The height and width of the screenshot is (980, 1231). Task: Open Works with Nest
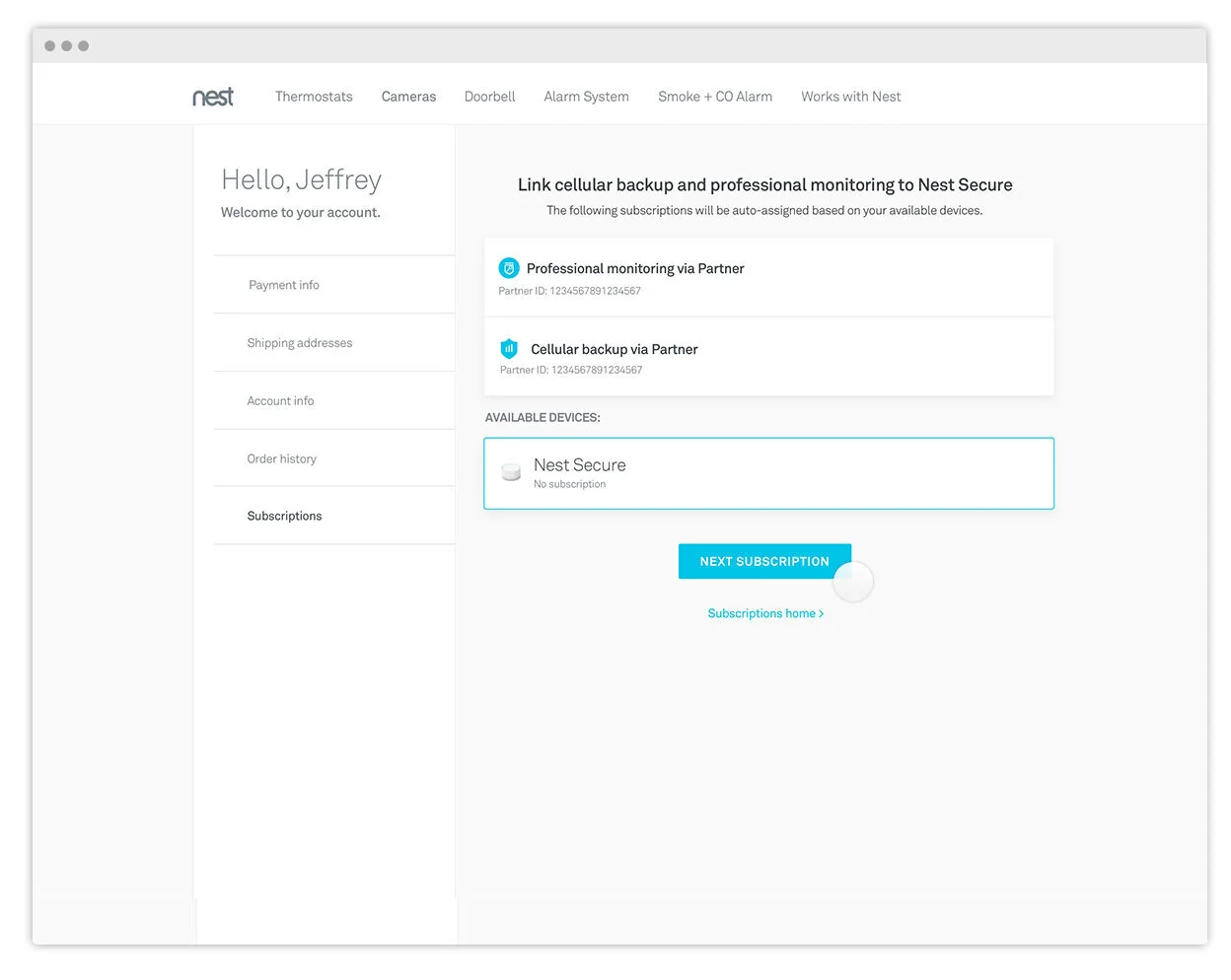click(851, 97)
